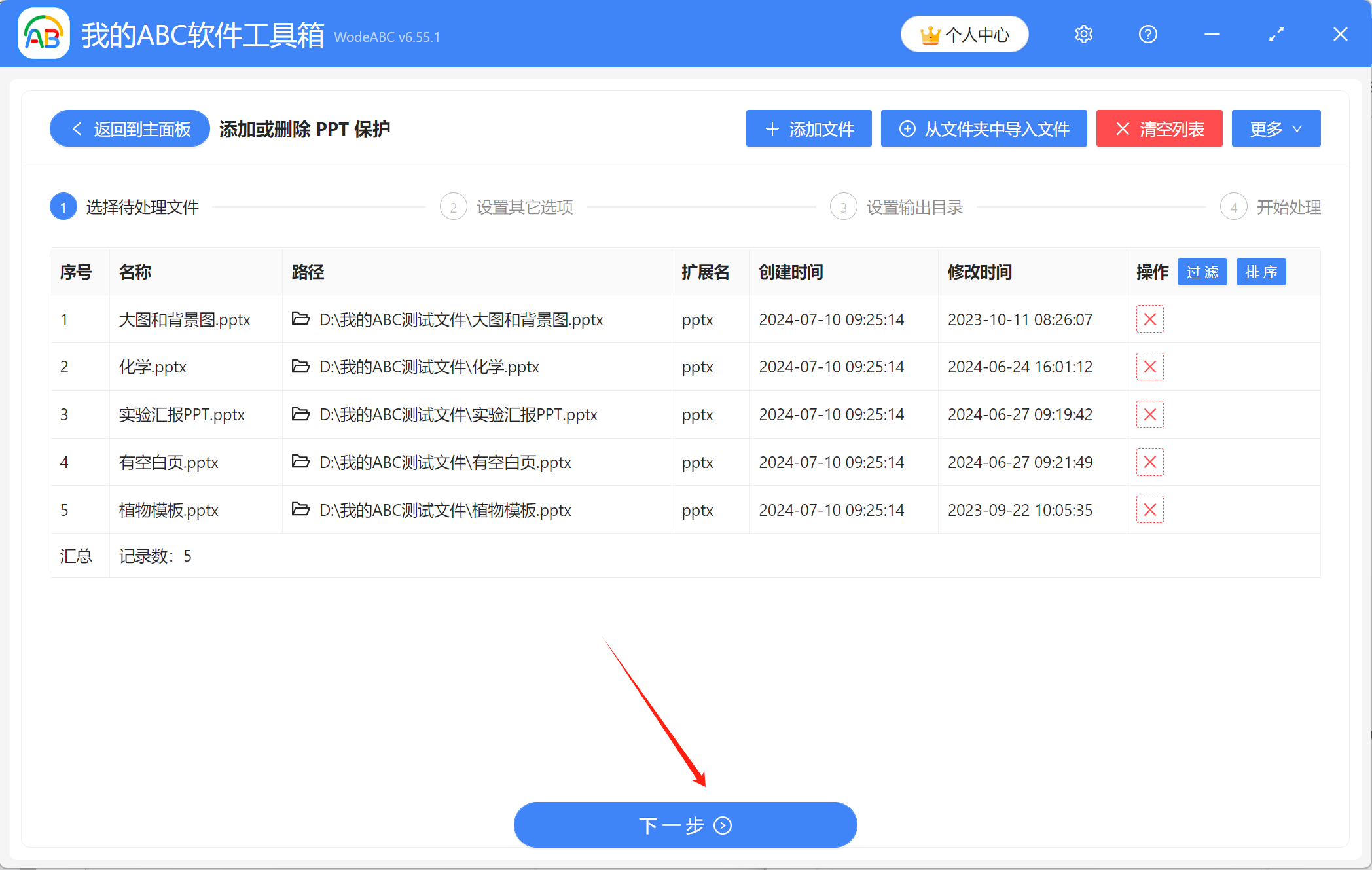Screen dimensions: 1372x870
Task: Expand the 更多 dropdown menu
Action: (x=1275, y=128)
